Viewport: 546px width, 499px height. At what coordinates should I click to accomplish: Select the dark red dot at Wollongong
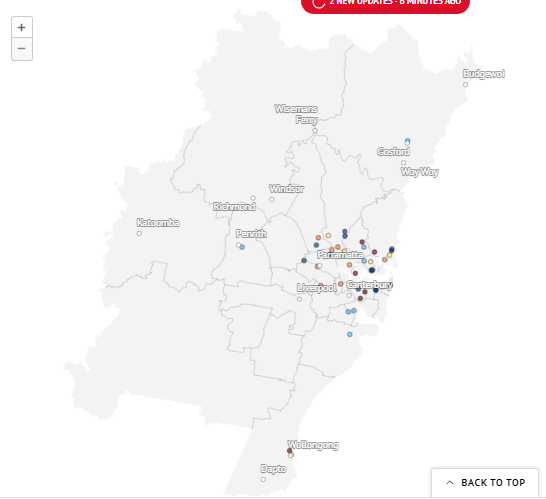289,451
